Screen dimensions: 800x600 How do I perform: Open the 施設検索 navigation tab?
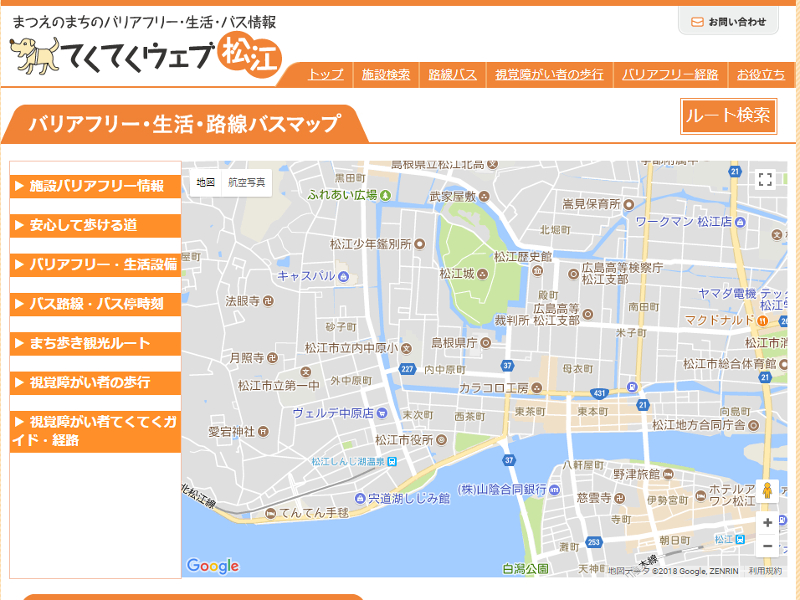click(x=386, y=75)
